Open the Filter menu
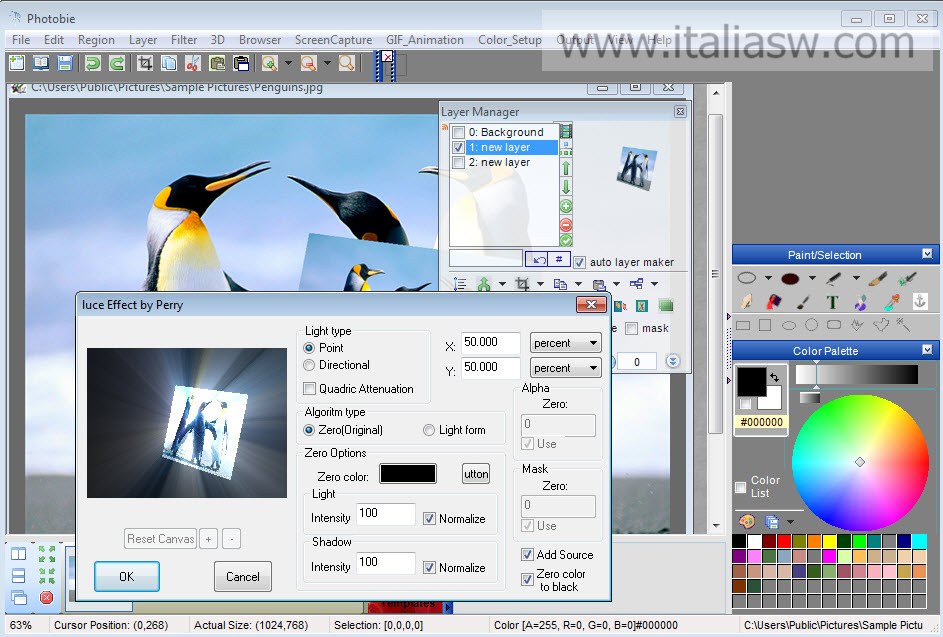Screen dimensions: 943x637 (x=183, y=40)
